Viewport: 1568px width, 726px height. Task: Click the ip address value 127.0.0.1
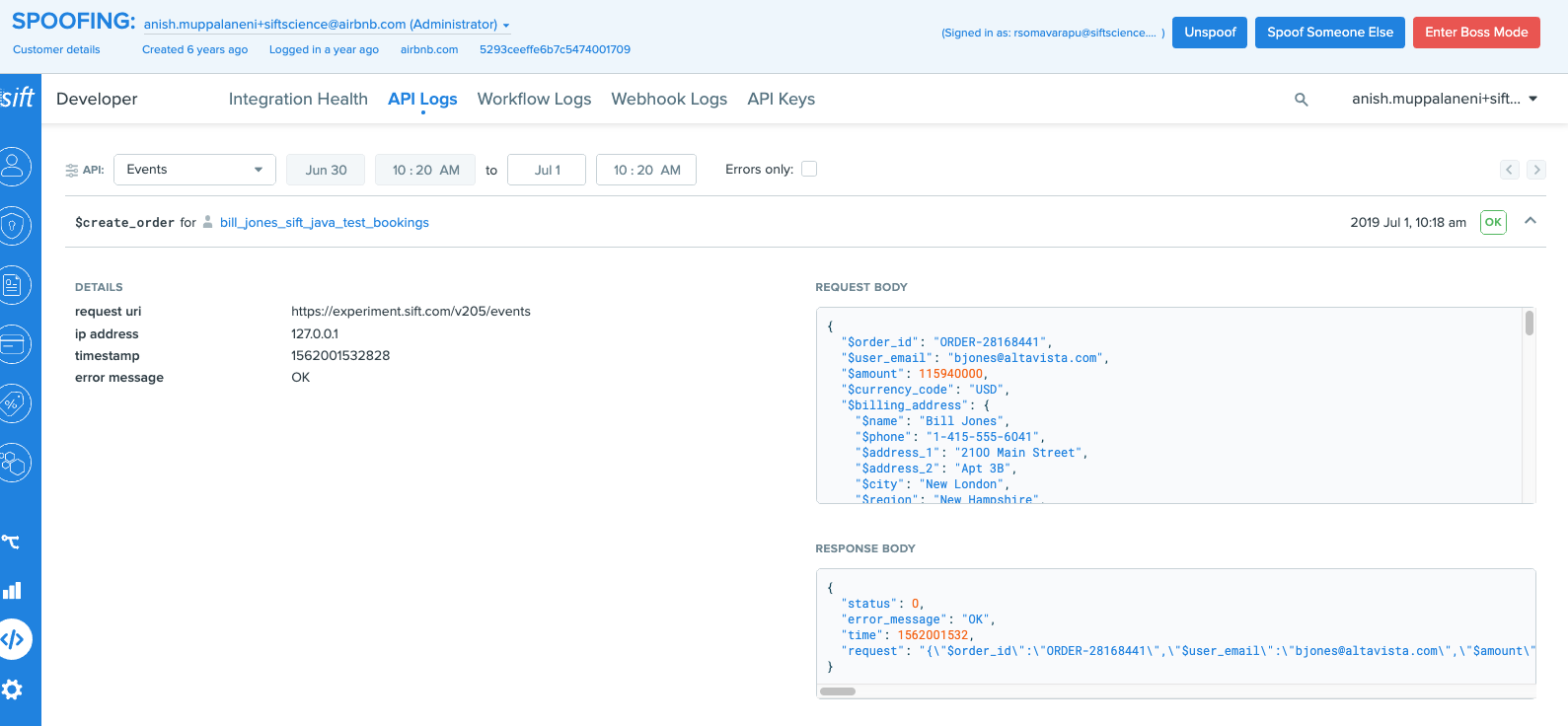click(x=315, y=334)
